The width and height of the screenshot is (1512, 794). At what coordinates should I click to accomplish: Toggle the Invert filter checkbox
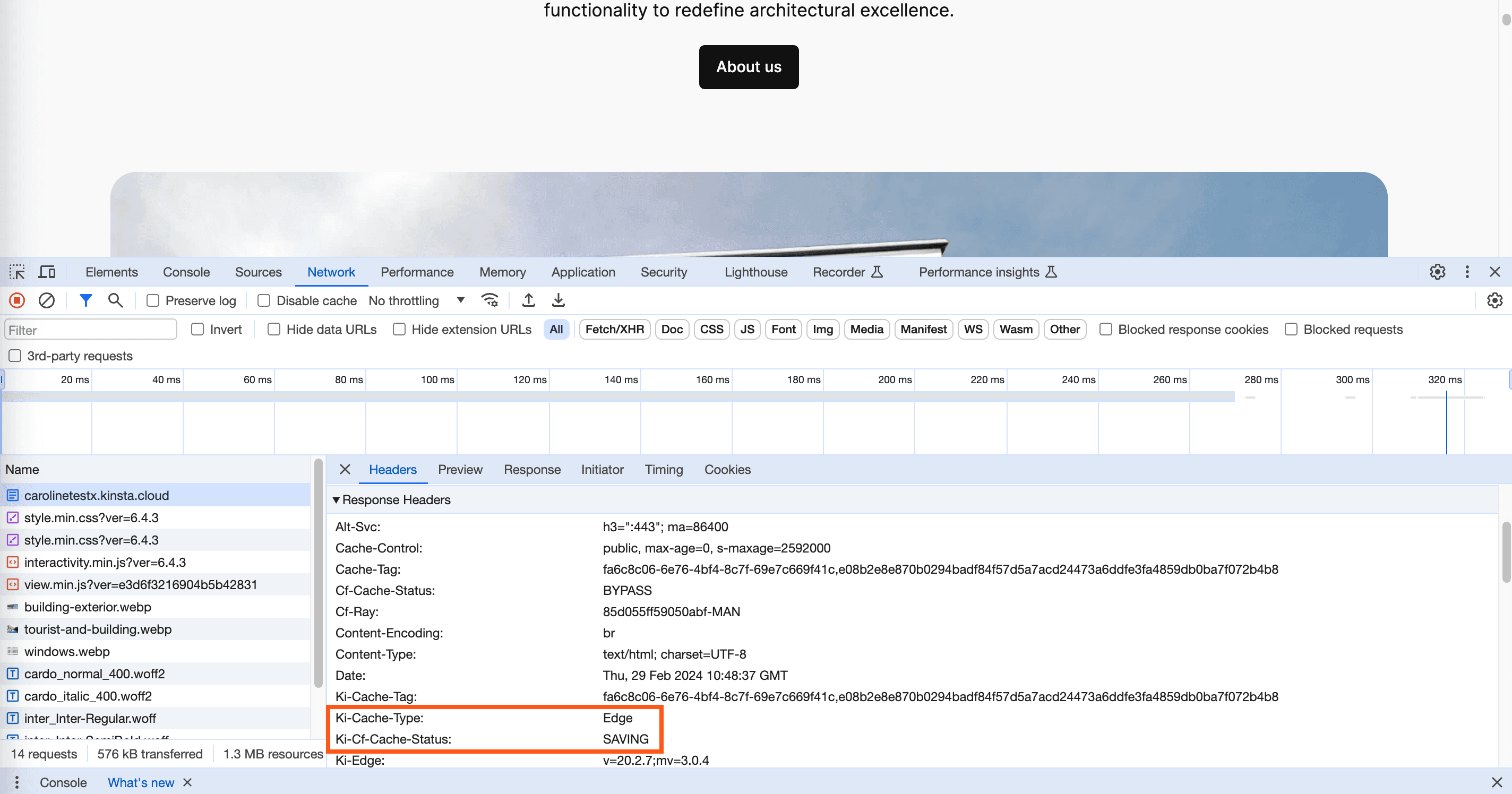tap(197, 329)
